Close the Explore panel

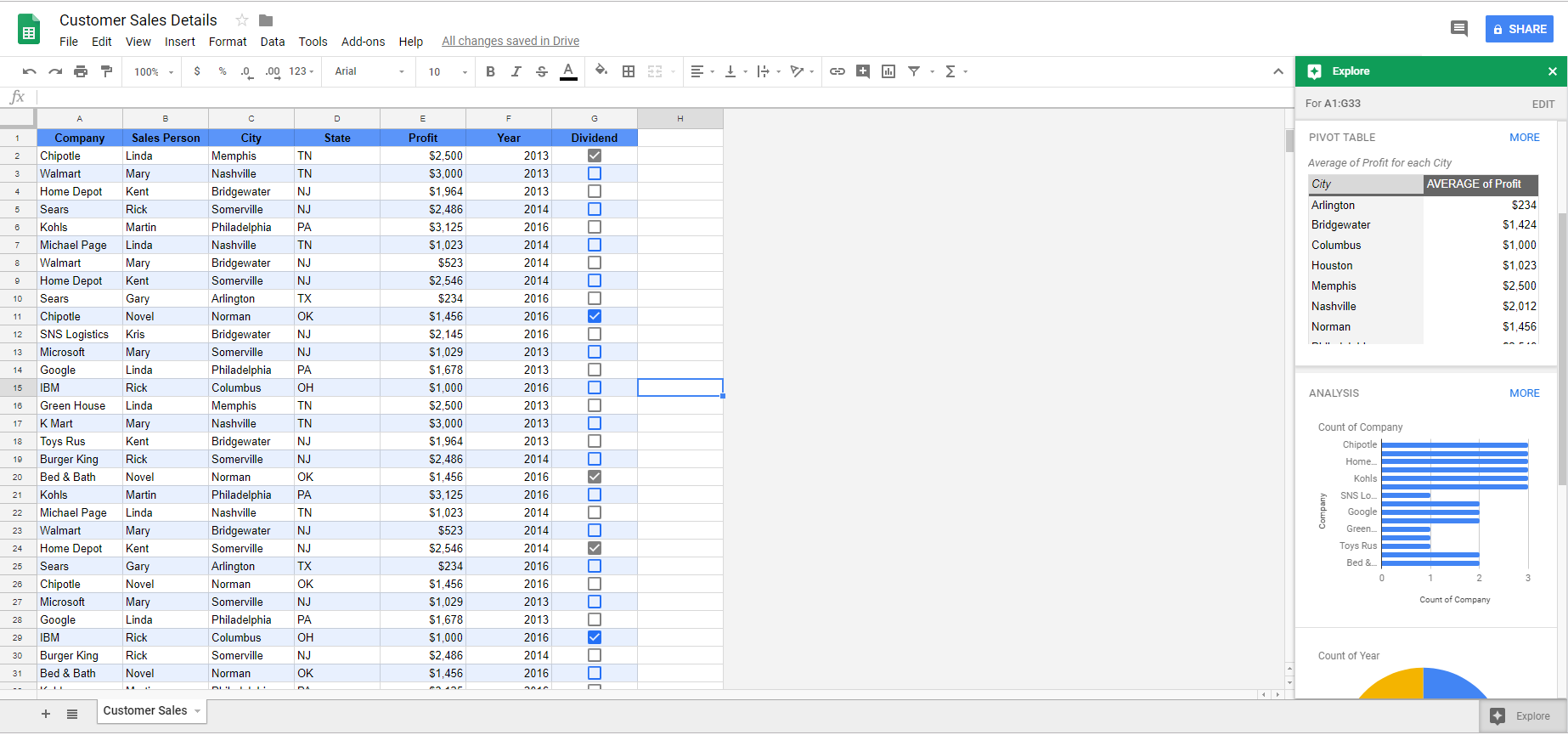click(1553, 71)
